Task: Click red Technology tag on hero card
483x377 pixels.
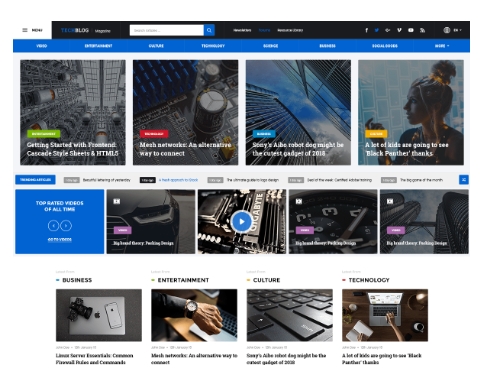Action: pyautogui.click(x=154, y=134)
